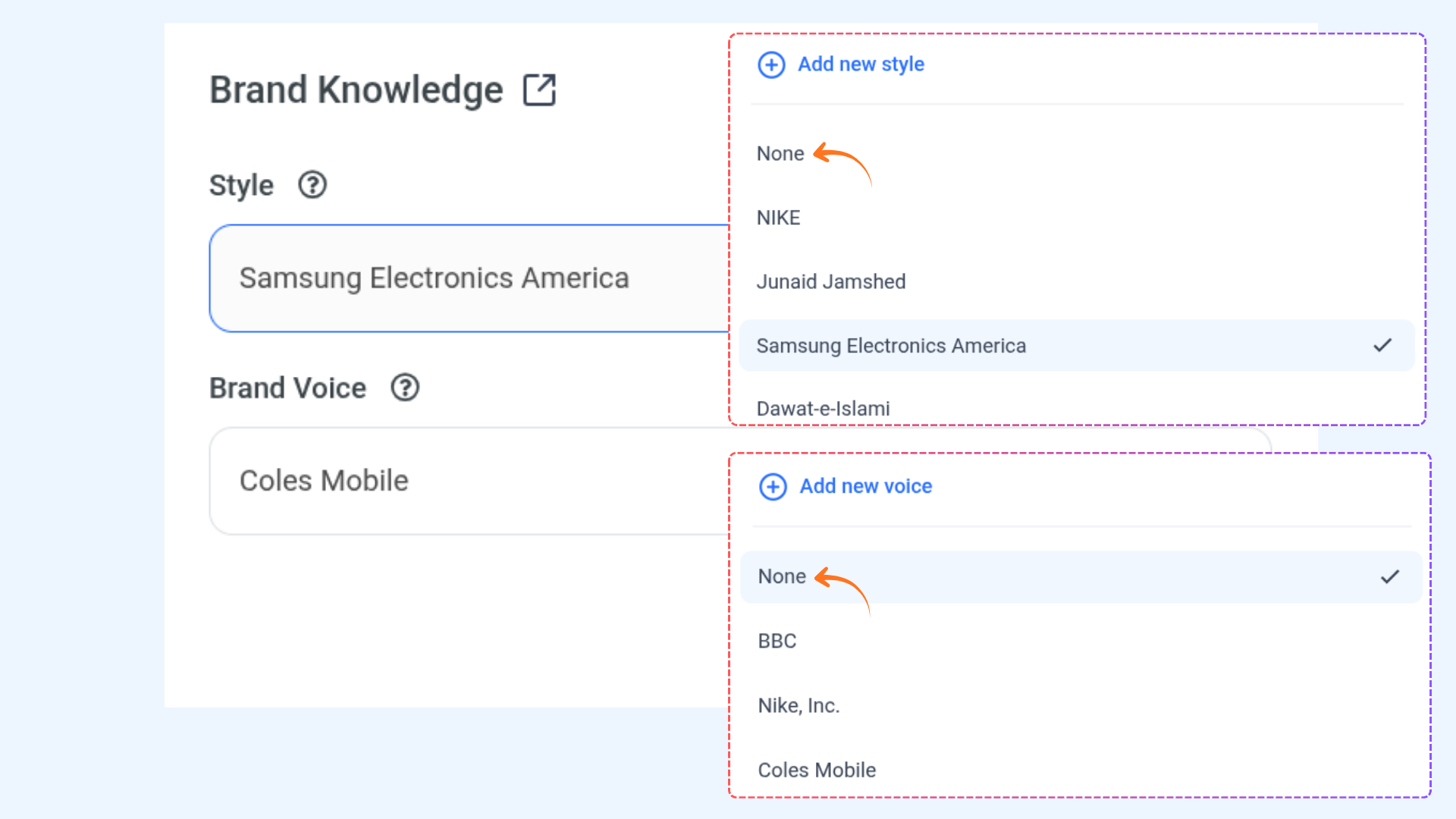Select None in the voice list
This screenshot has width=1456, height=819.
pyautogui.click(x=781, y=577)
